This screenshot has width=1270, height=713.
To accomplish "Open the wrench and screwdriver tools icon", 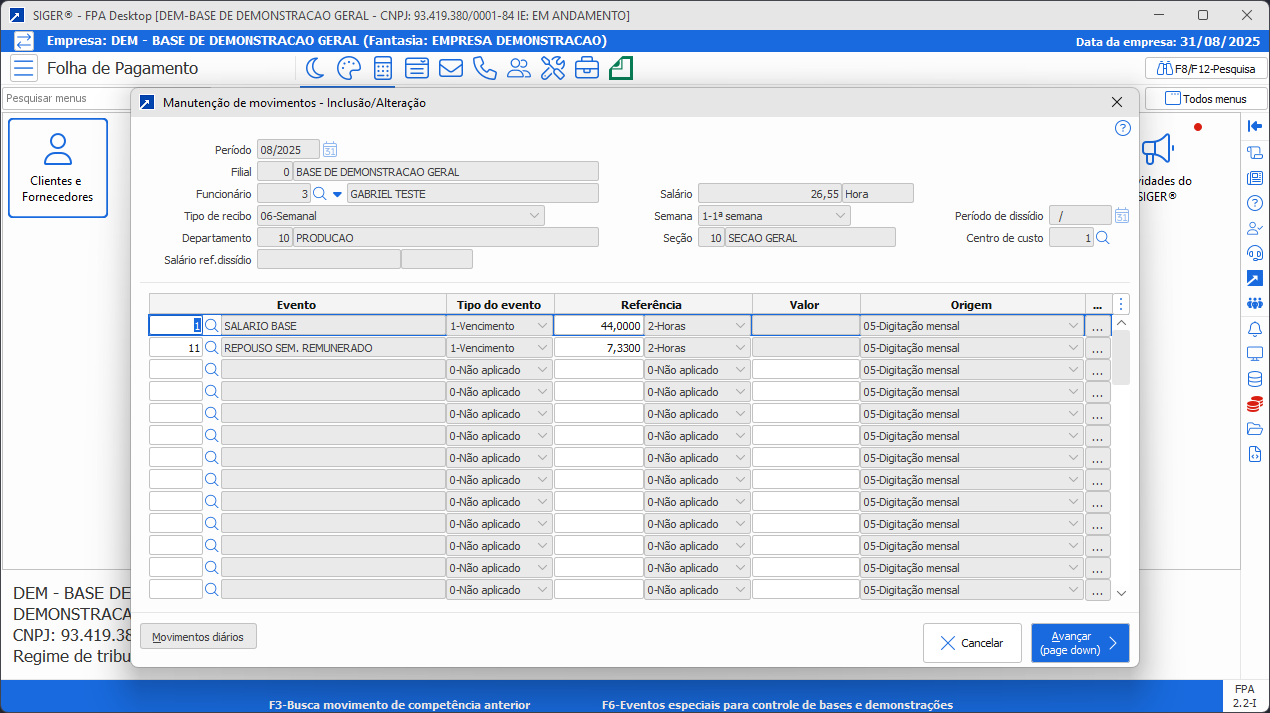I will (552, 68).
